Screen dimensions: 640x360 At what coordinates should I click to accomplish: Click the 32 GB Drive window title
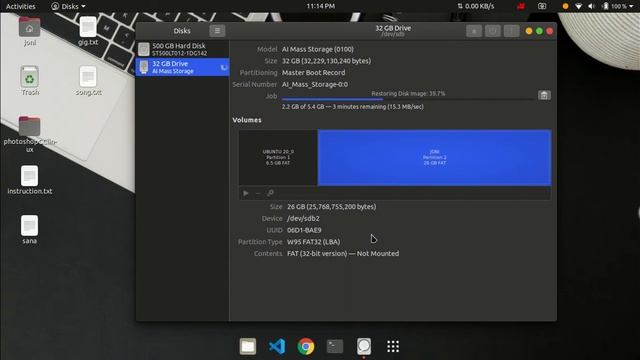pos(393,28)
